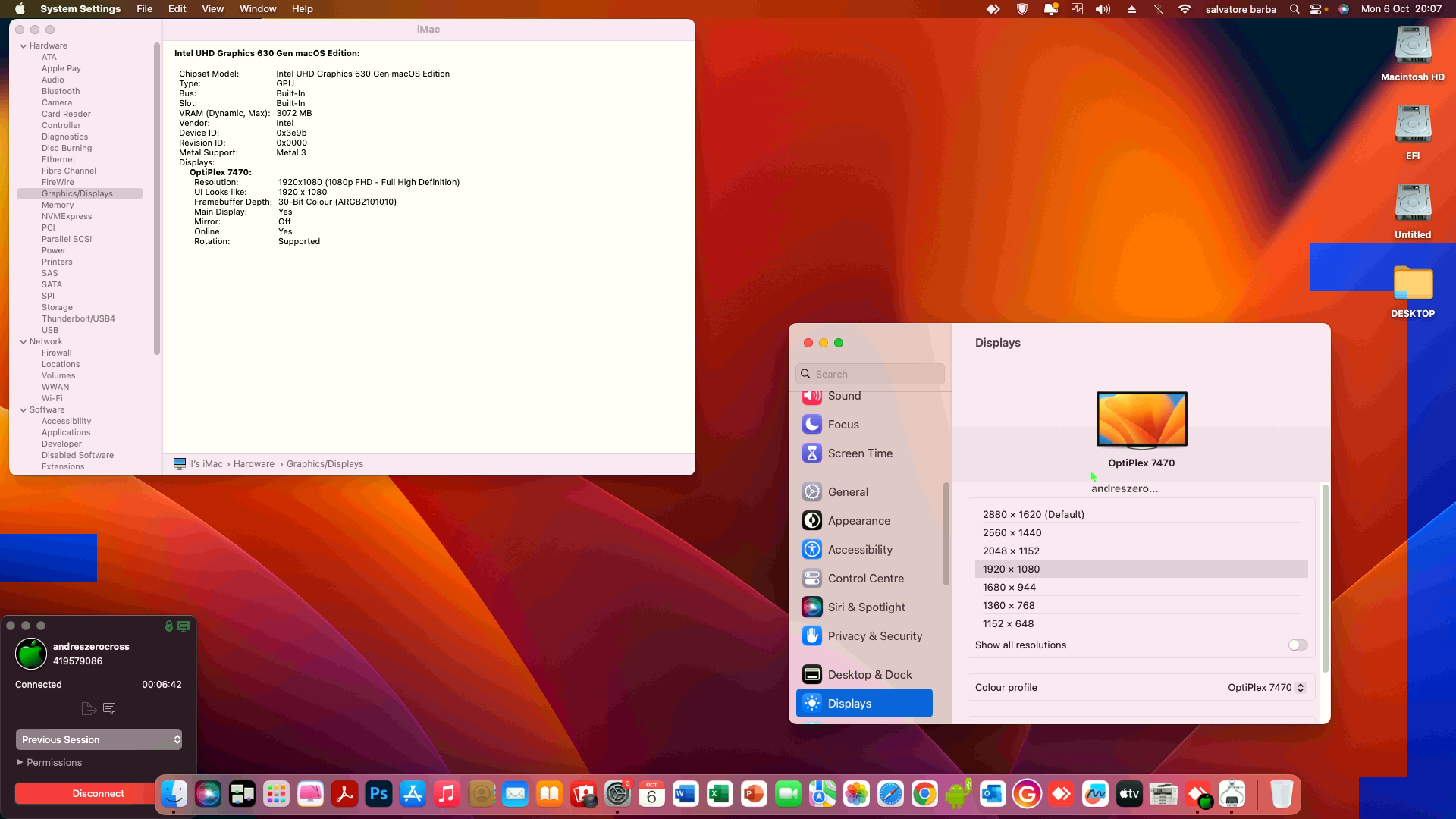Collapse the Hardware section in System Information
The image size is (1456, 819).
point(24,46)
